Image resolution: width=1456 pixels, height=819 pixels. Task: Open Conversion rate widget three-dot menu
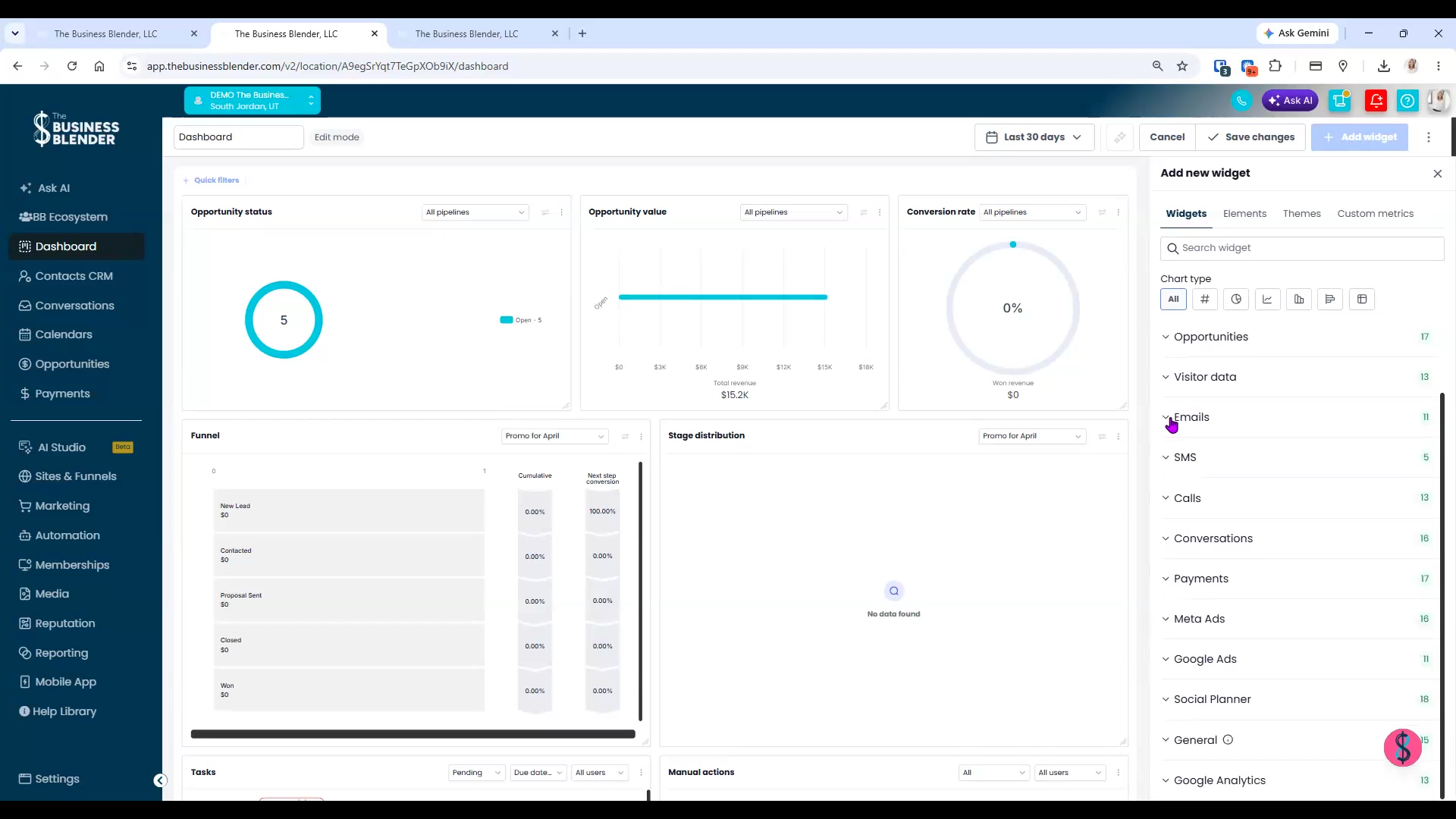1119,212
